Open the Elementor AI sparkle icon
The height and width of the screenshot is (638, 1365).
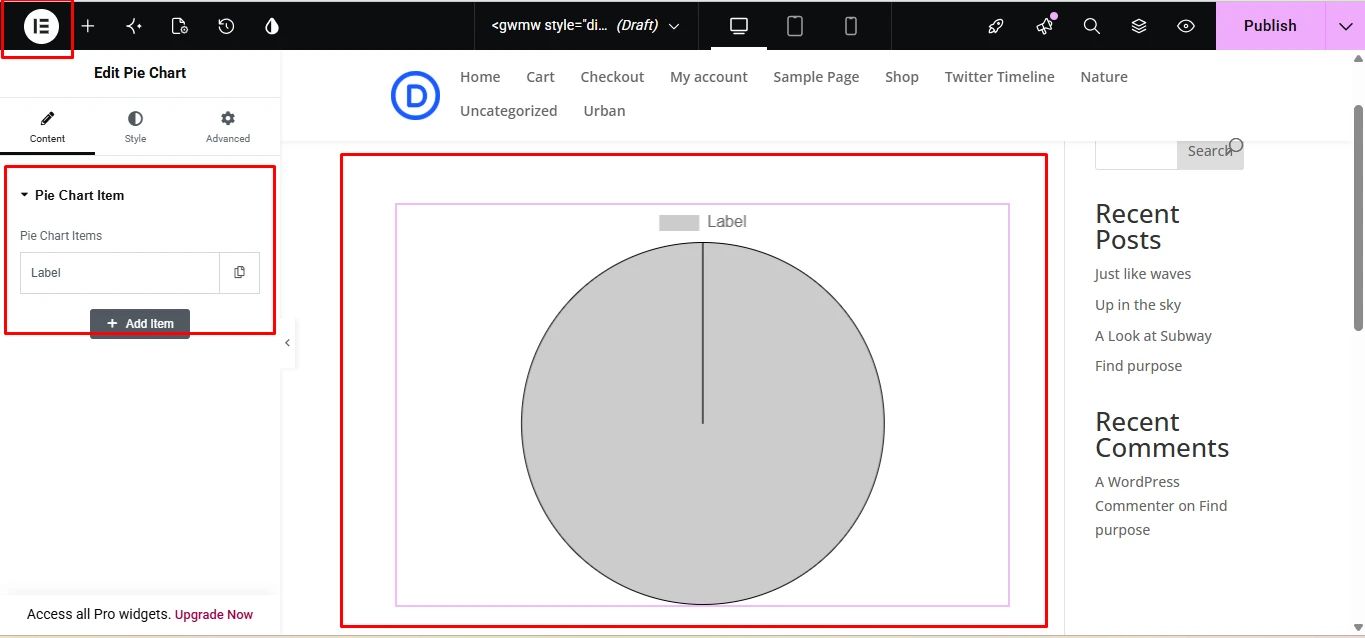[x=134, y=26]
